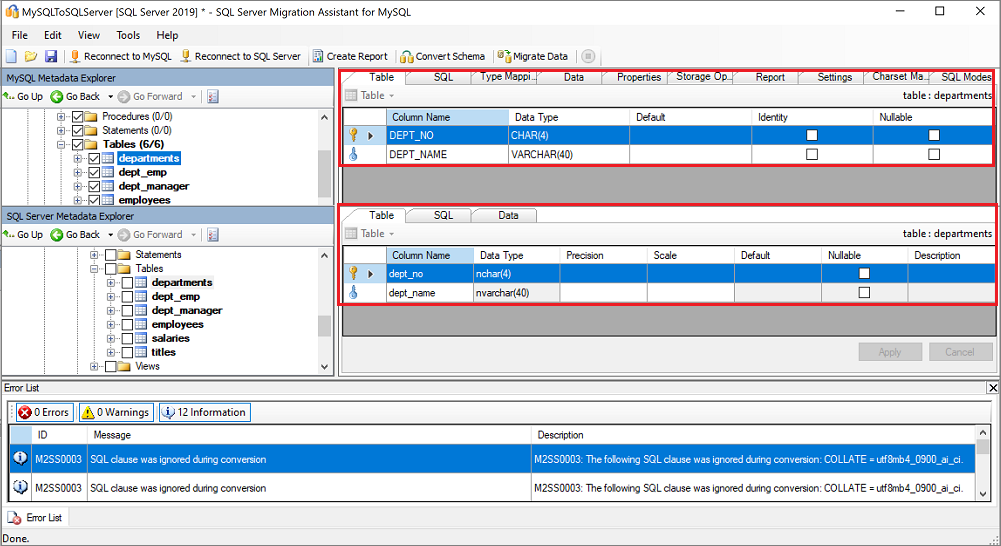
Task: Click the Save project icon in toolbar
Action: click(x=51, y=57)
